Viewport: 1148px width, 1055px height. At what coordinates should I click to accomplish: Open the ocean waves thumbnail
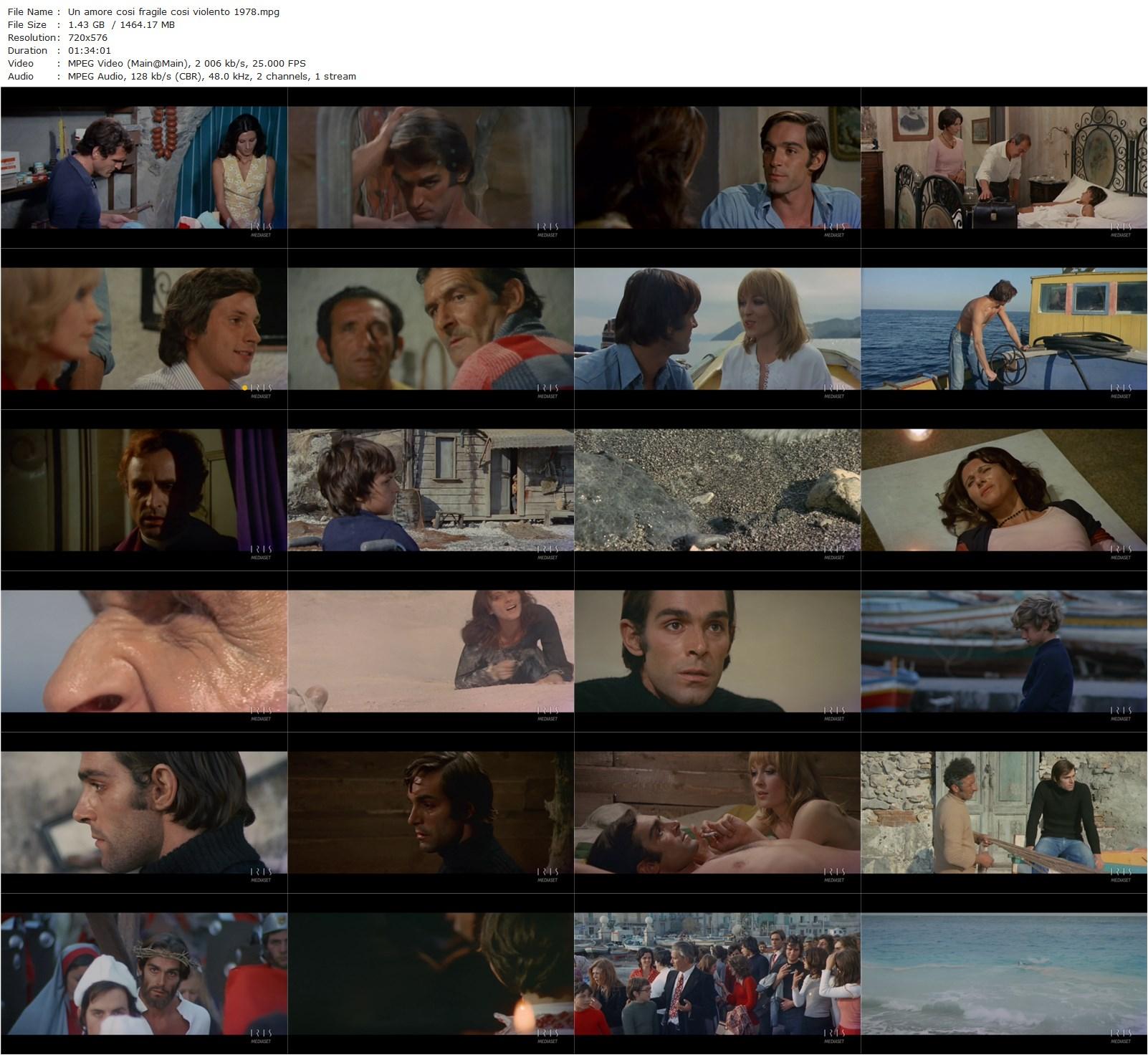pos(1004,974)
